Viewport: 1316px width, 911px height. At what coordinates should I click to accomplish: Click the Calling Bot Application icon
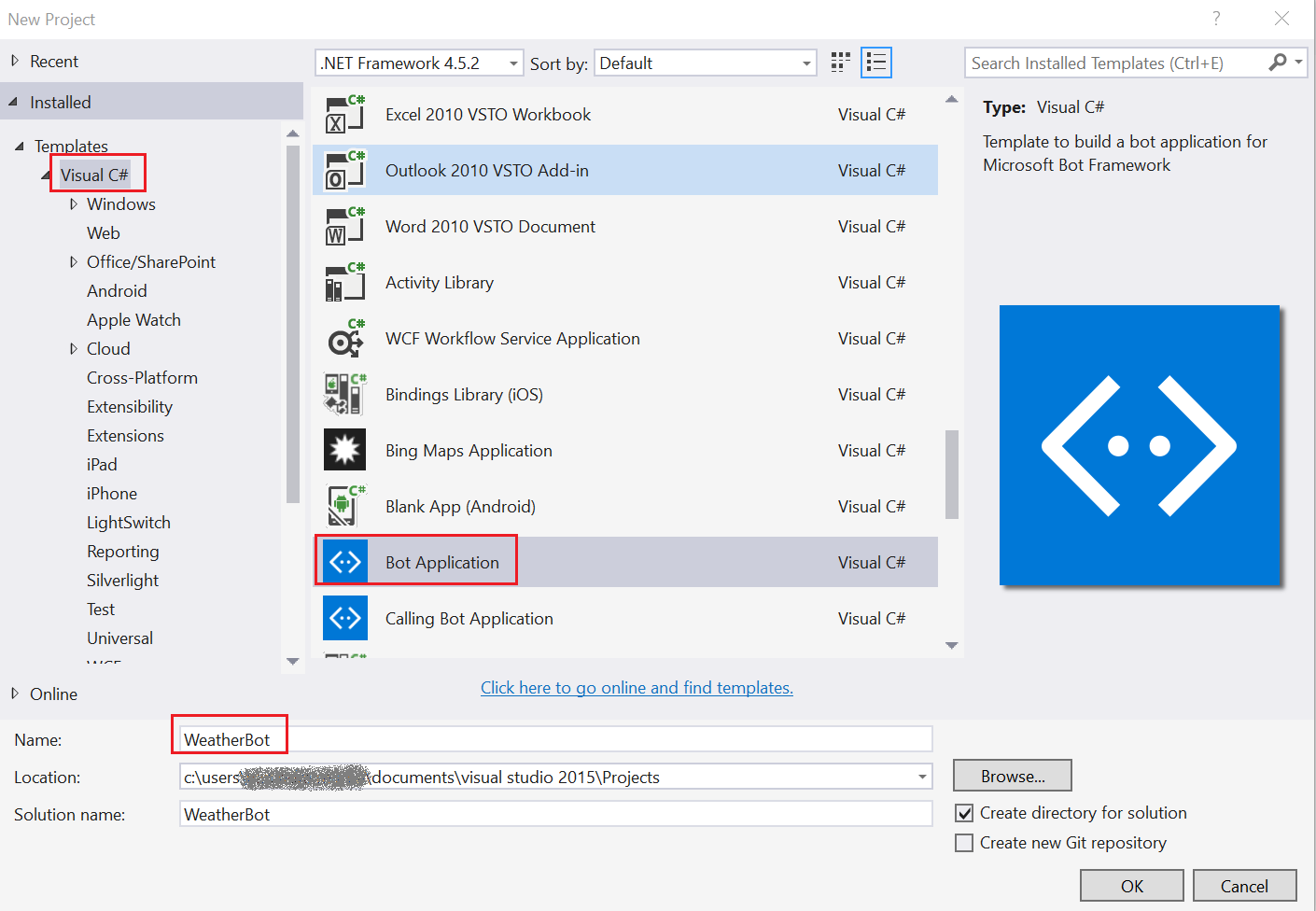(x=344, y=618)
